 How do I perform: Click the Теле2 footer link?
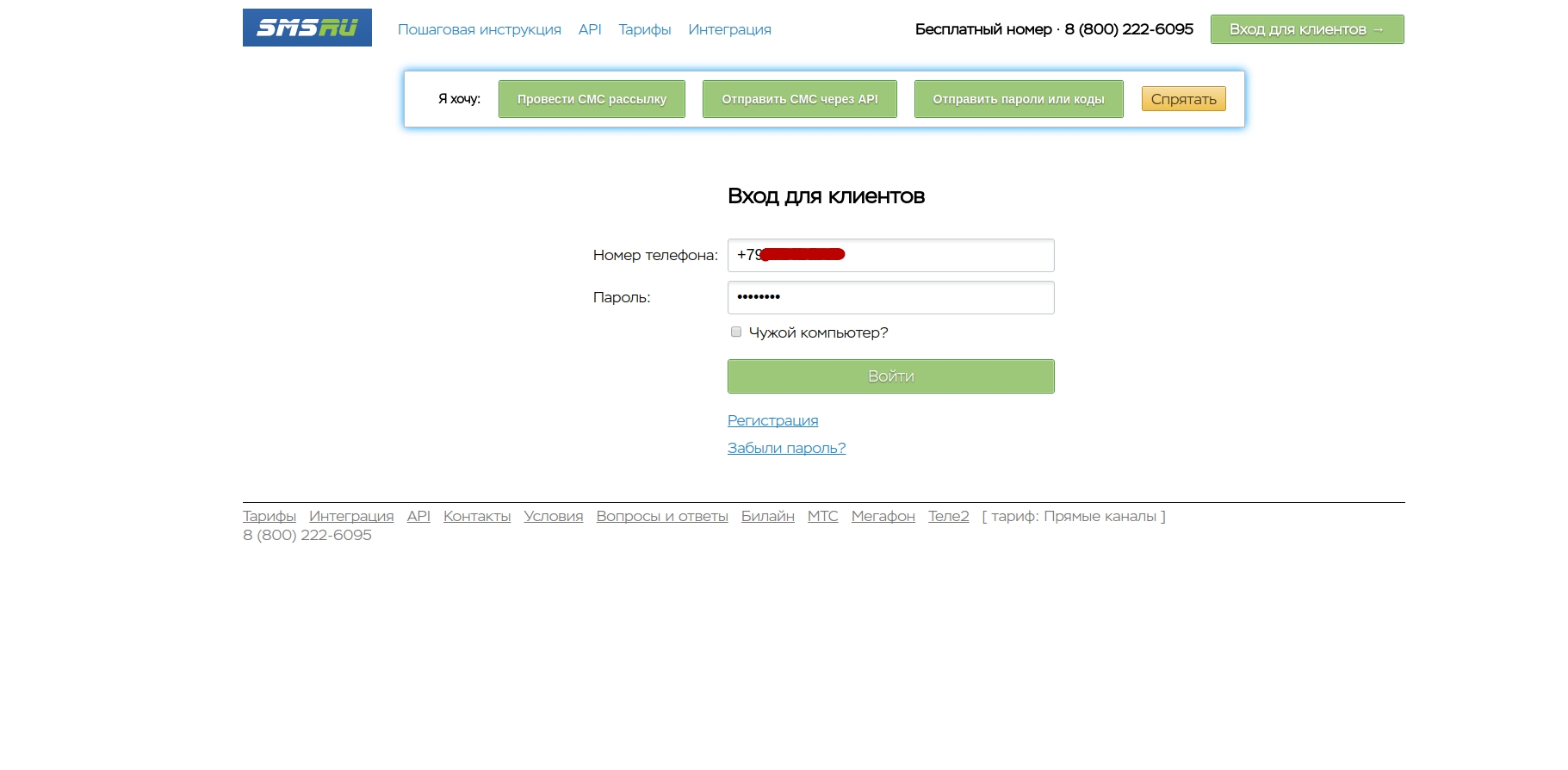(x=949, y=516)
